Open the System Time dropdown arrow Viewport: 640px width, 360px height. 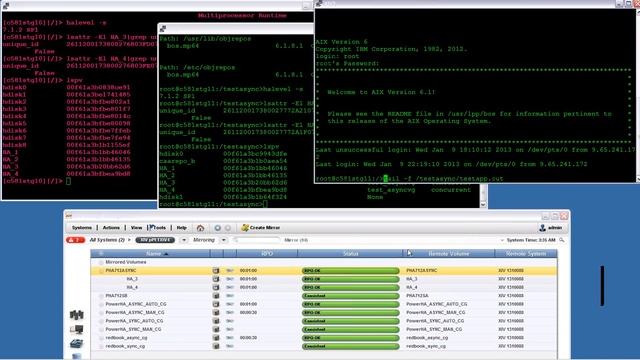(x=502, y=240)
